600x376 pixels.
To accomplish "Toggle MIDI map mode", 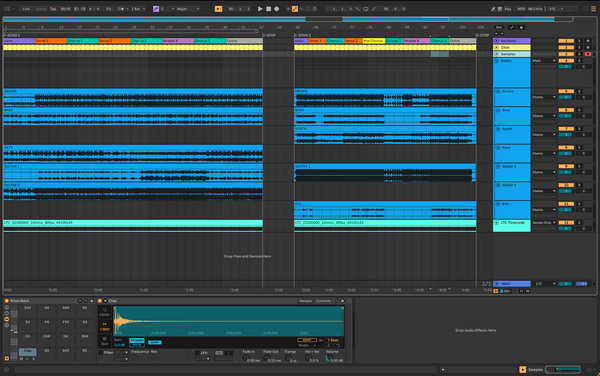I will click(x=521, y=9).
